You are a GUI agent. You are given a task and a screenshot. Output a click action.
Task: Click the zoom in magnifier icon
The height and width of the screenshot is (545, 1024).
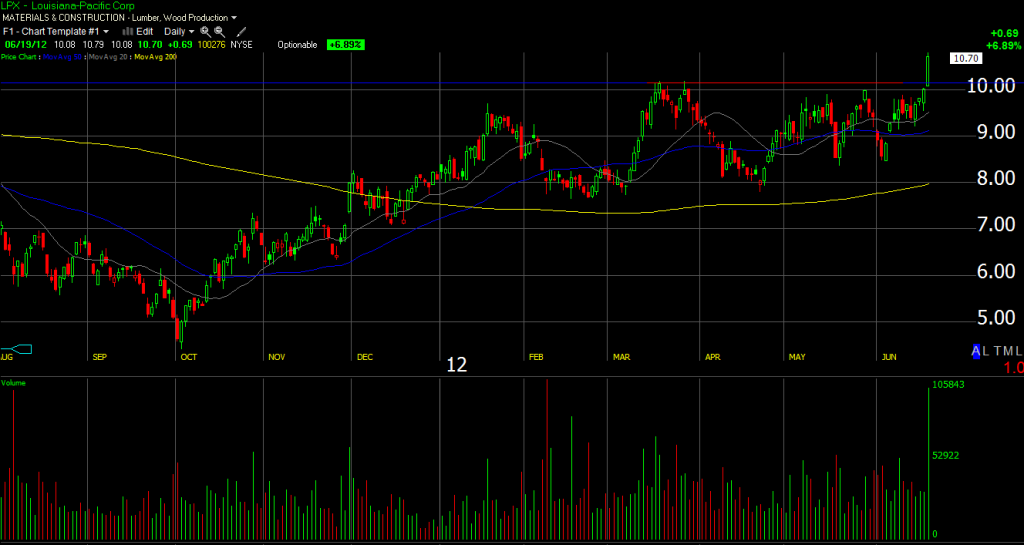[x=205, y=32]
